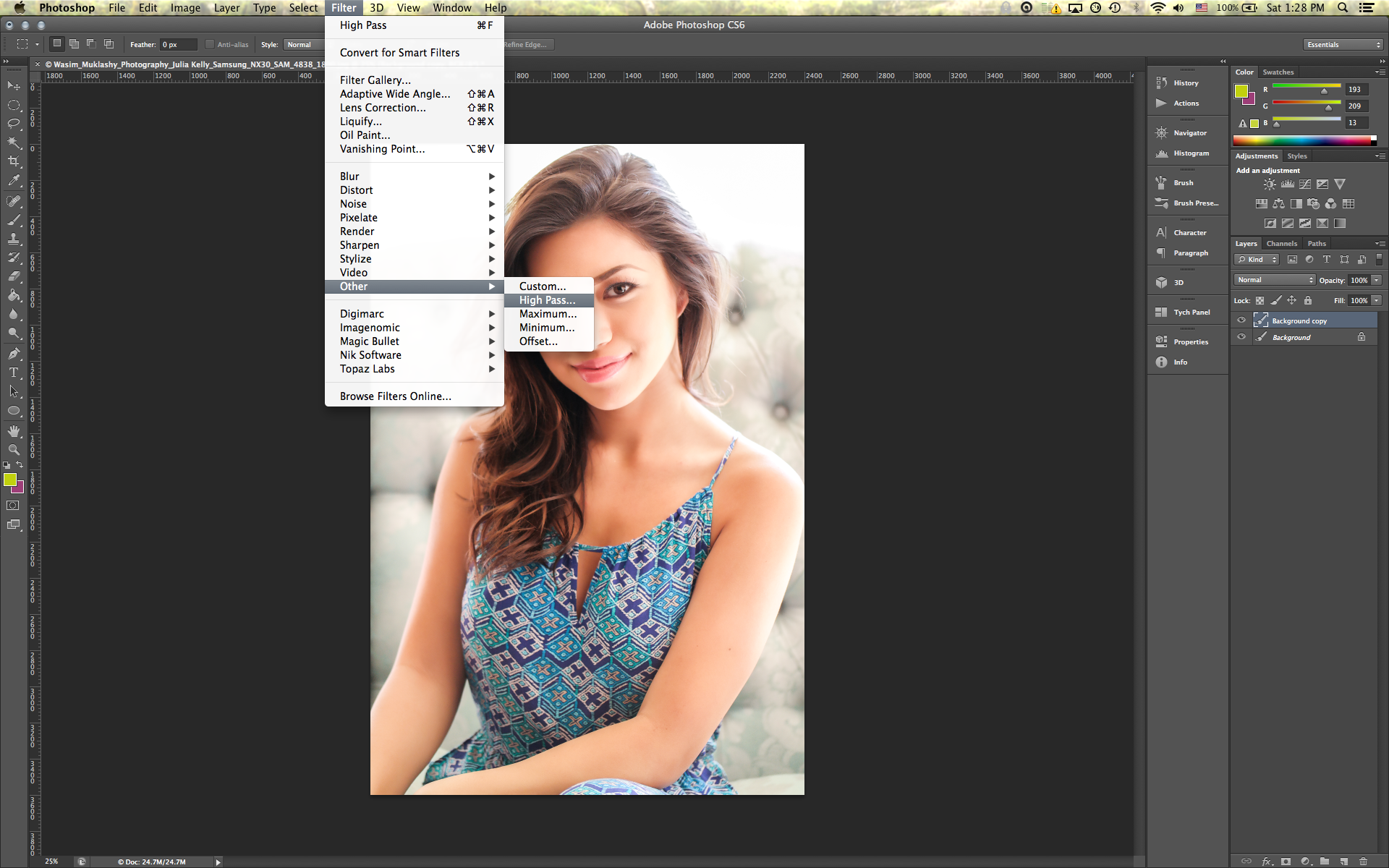Select the Brush tool in toolbar

coord(14,220)
